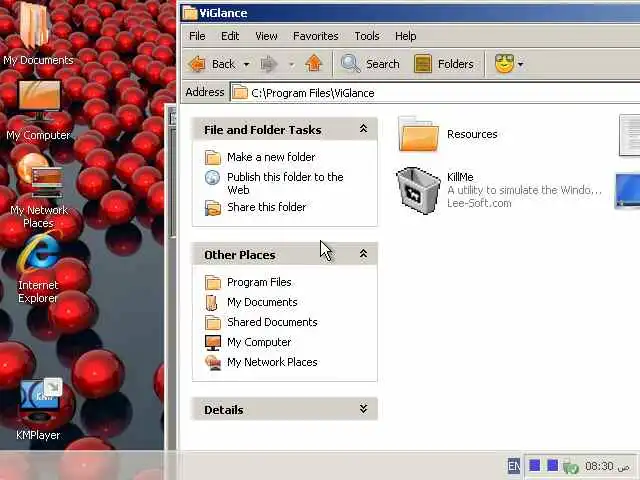Click Share this folder link

point(266,207)
